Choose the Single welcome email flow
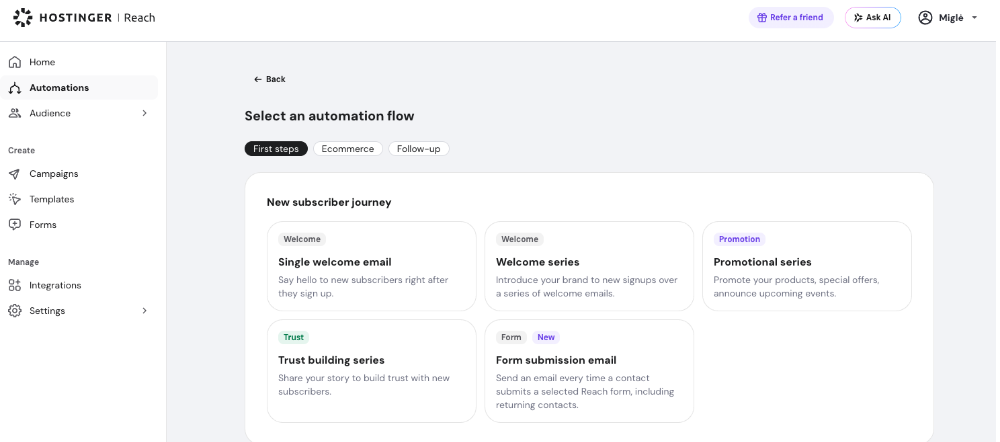The height and width of the screenshot is (442, 1000). tap(372, 266)
